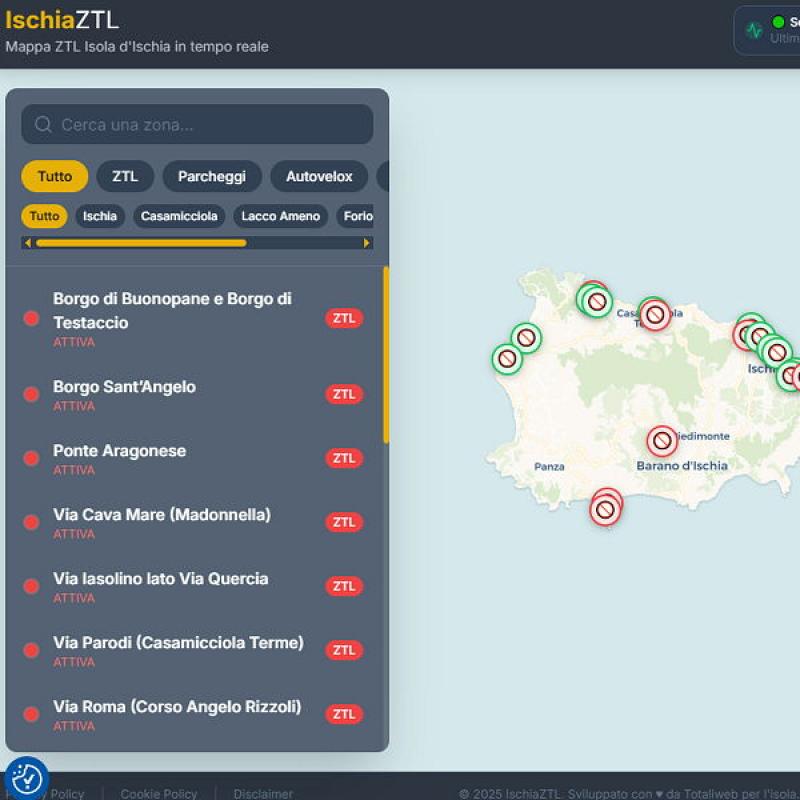Click right arrow of chip scrollbar
Screen dimensions: 800x800
coord(367,243)
